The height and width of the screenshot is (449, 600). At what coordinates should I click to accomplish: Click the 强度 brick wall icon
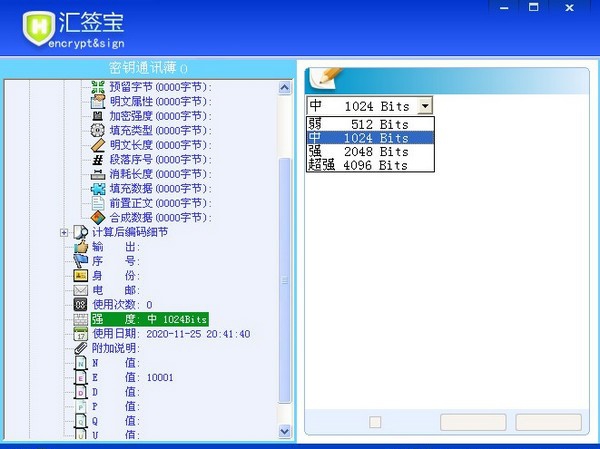pos(80,320)
